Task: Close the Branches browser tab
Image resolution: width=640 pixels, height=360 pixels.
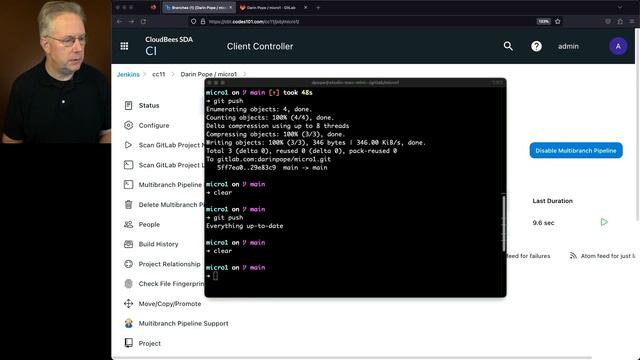Action: point(231,7)
